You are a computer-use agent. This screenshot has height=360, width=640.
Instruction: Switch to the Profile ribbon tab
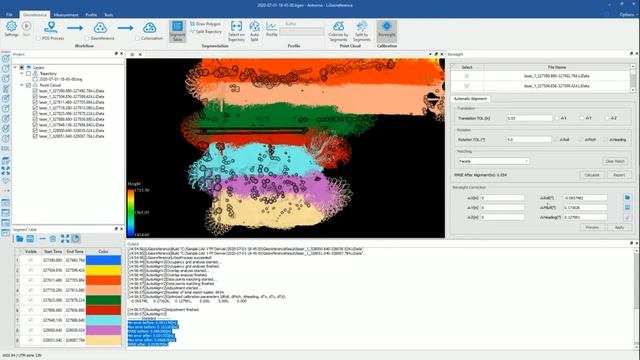pyautogui.click(x=91, y=15)
